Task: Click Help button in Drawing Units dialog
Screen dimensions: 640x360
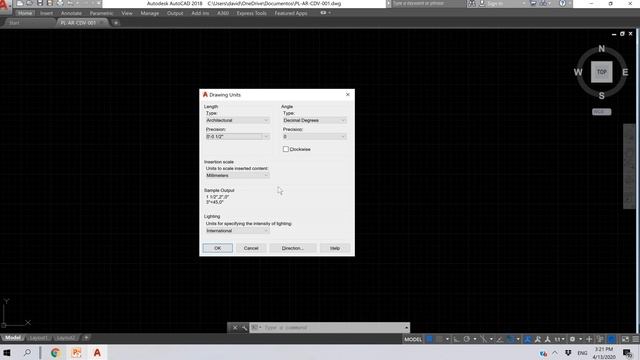Action: point(335,248)
